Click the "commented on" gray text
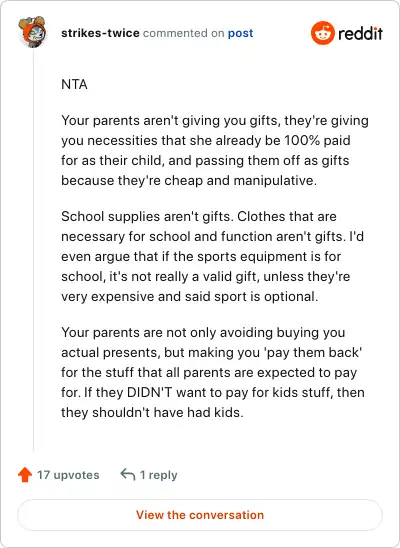 click(183, 33)
